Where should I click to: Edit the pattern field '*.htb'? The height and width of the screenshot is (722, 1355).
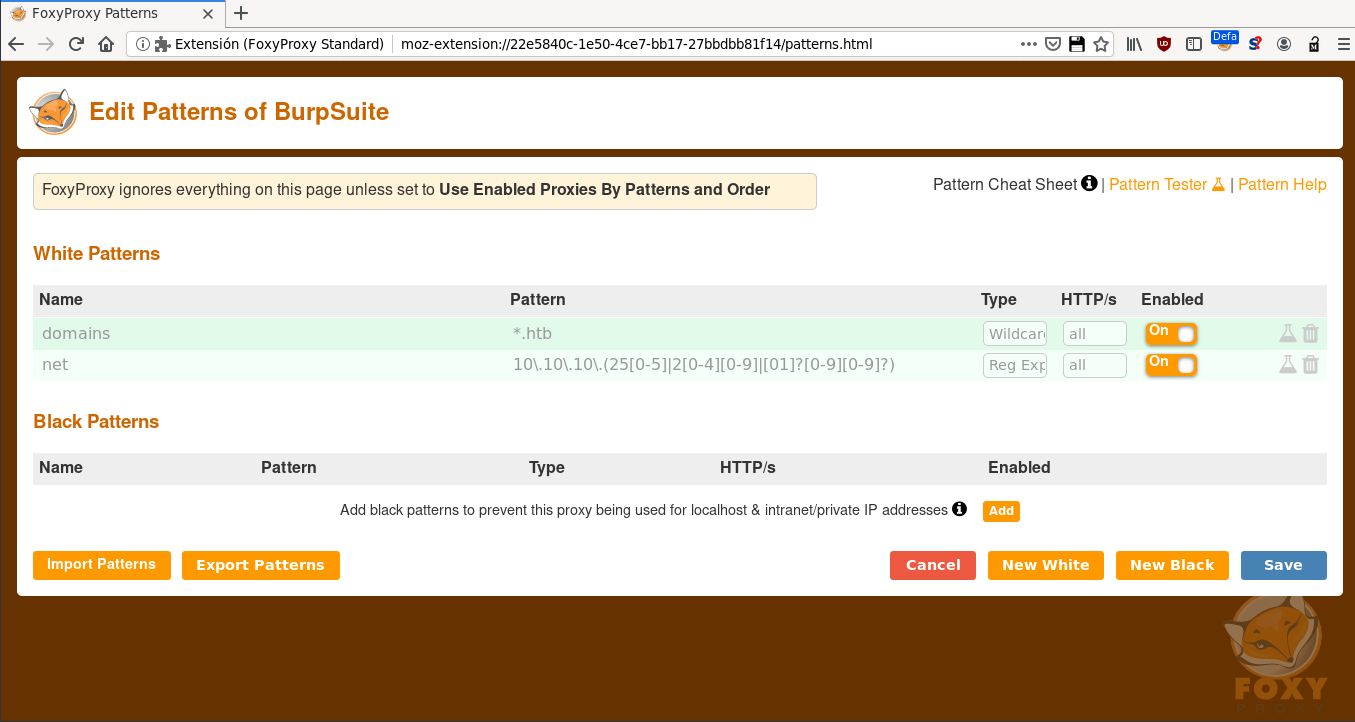pos(740,334)
